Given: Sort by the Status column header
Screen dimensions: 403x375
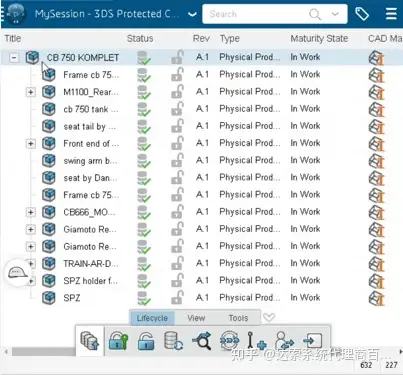Looking at the screenshot, I should coord(140,39).
